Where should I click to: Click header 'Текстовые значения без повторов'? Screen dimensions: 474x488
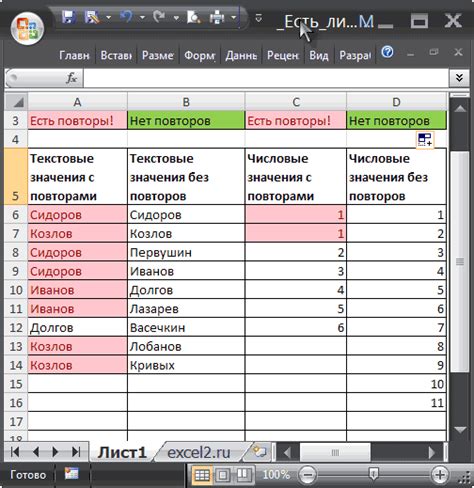click(x=186, y=177)
